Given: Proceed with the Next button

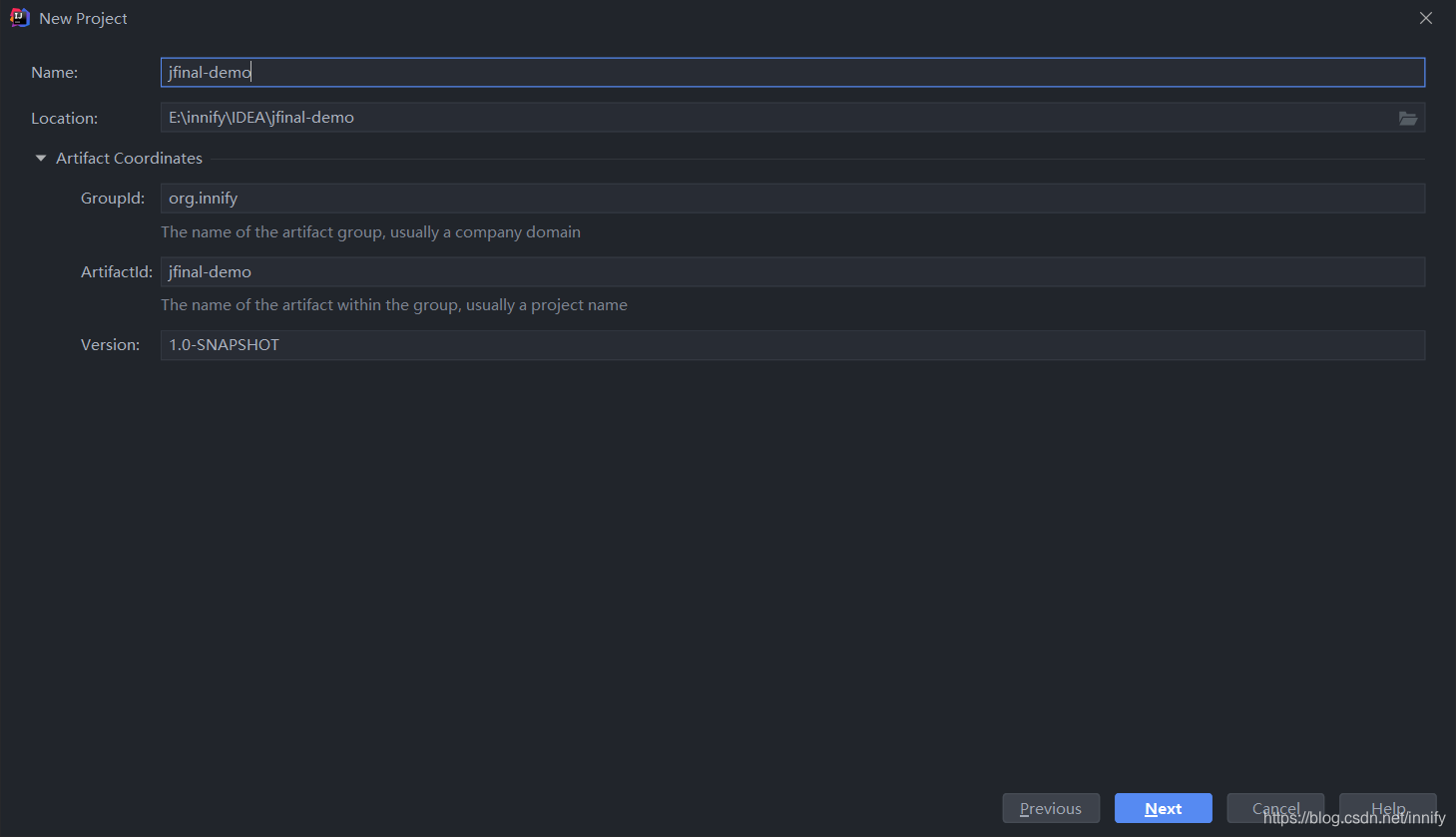Looking at the screenshot, I should 1164,808.
